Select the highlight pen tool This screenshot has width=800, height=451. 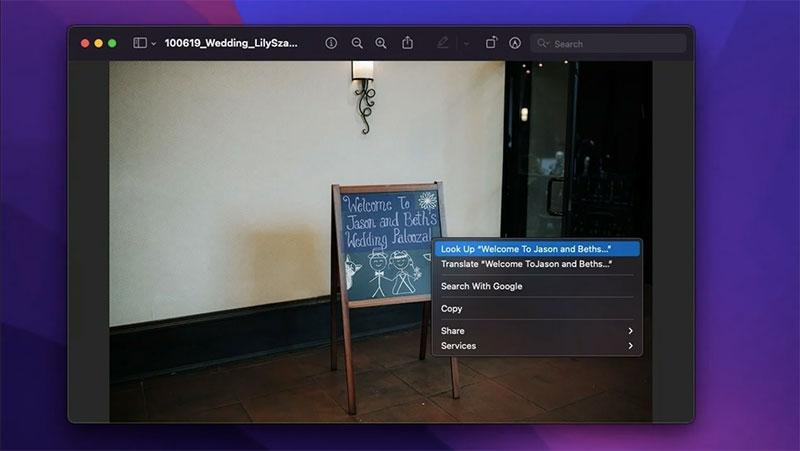(x=442, y=43)
